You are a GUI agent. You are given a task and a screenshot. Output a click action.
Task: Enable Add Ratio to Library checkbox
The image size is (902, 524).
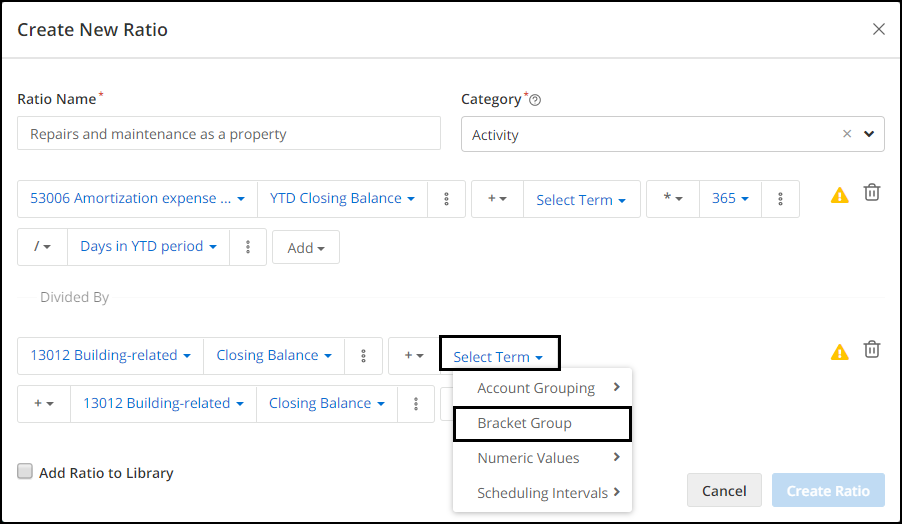(x=25, y=472)
